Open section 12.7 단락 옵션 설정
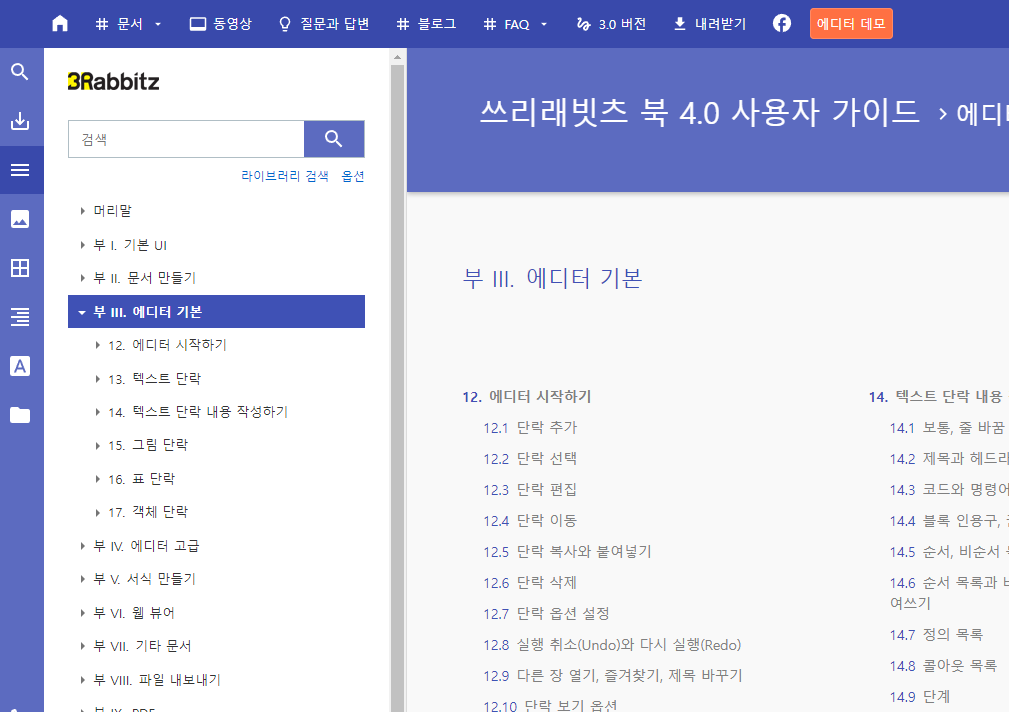 click(546, 614)
